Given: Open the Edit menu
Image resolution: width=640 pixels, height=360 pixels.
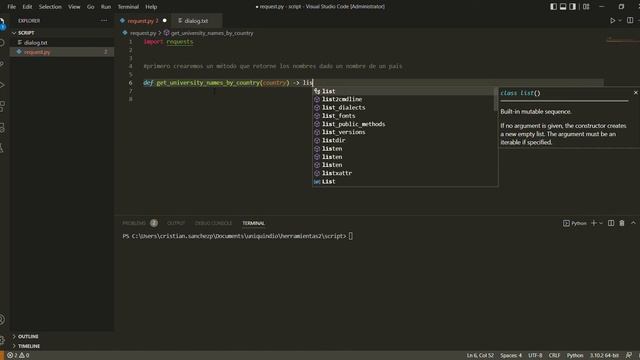Looking at the screenshot, I should (27, 7).
